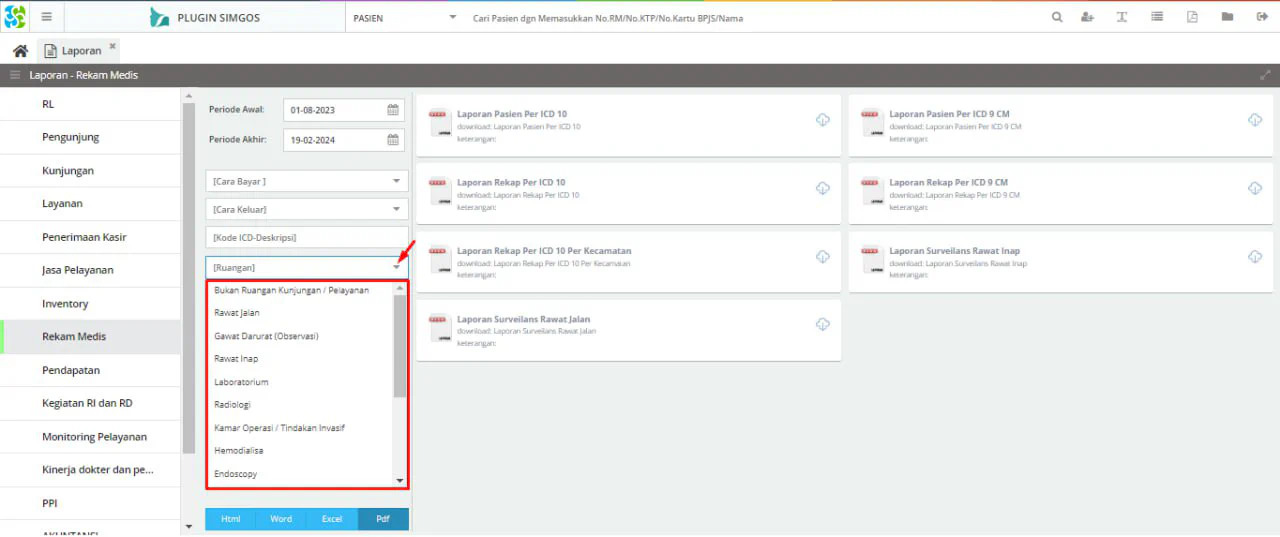Screen dimensions: 1280x537
Task: Choose Rawat Inap from the Ruangan list
Action: 236,359
